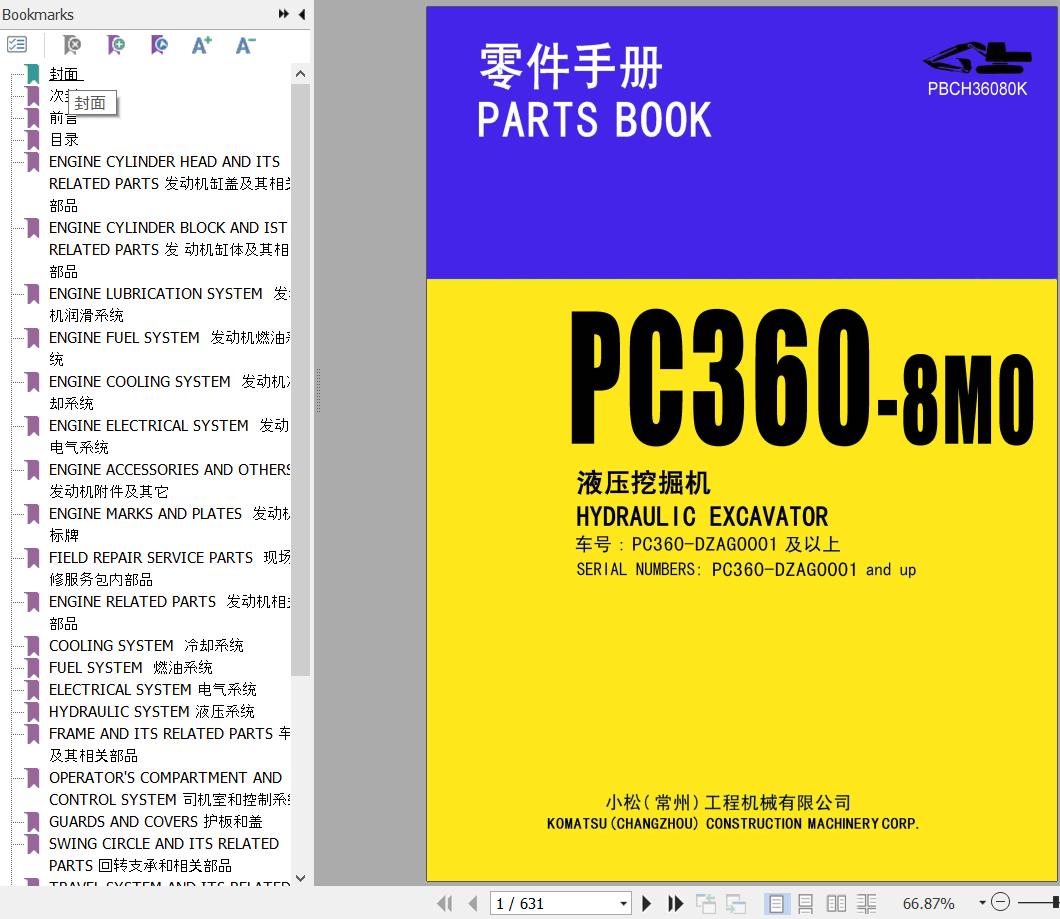
Task: Open ENGINE ELECTRICAL SYSTEM bookmark
Action: (x=169, y=436)
